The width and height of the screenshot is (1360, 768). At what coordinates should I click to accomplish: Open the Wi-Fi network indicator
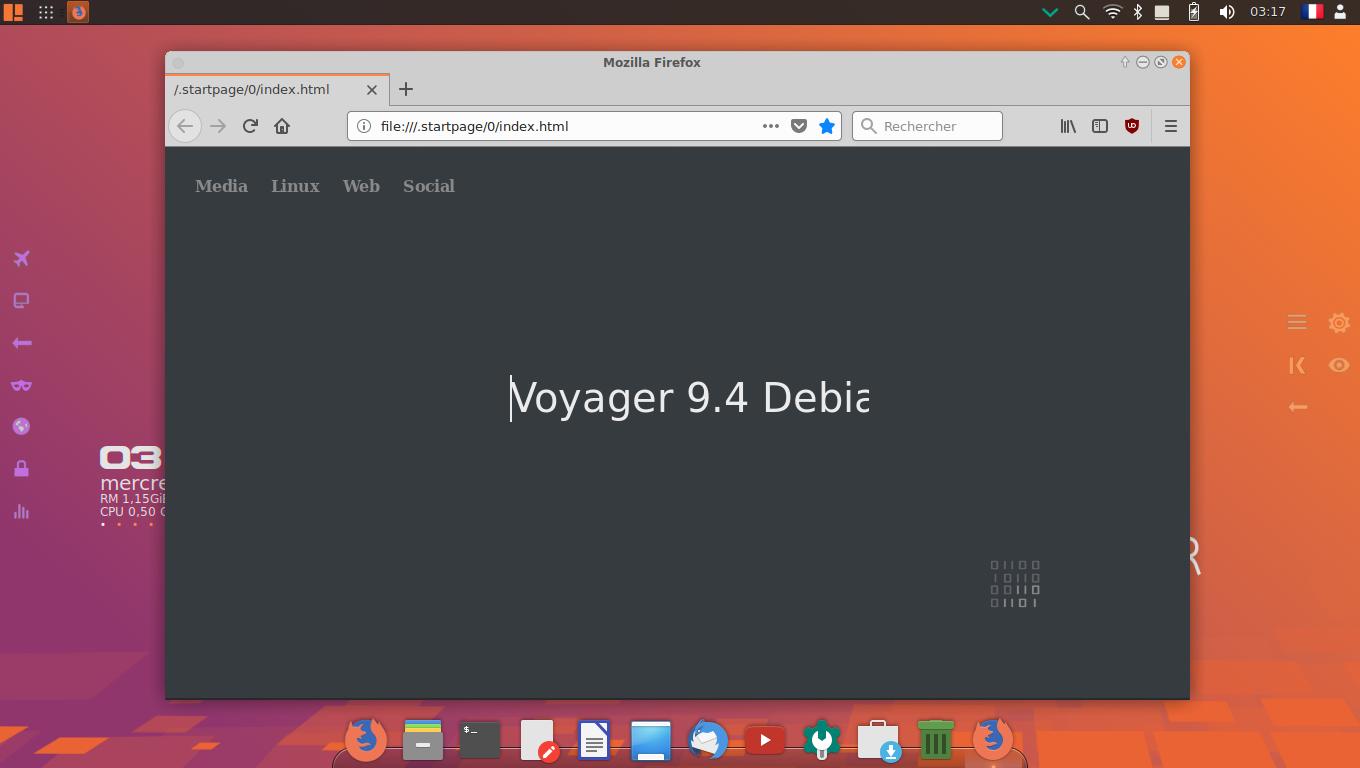(1112, 12)
